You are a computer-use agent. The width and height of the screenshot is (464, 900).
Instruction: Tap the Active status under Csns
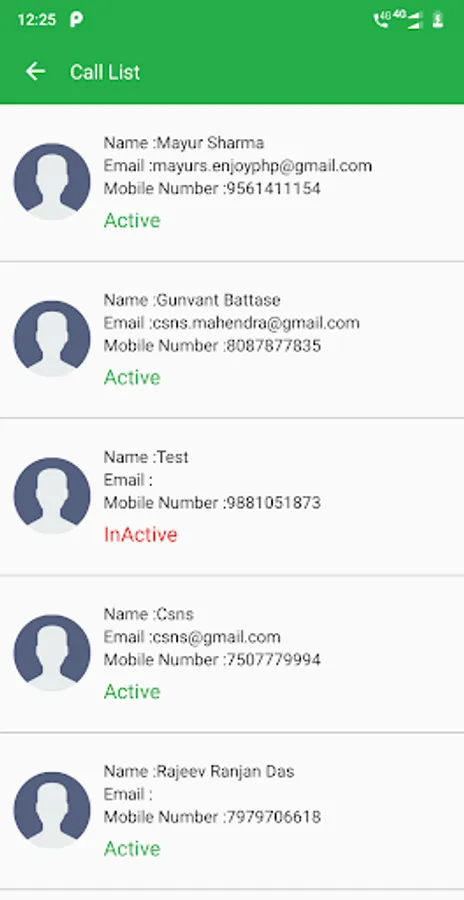click(x=132, y=692)
